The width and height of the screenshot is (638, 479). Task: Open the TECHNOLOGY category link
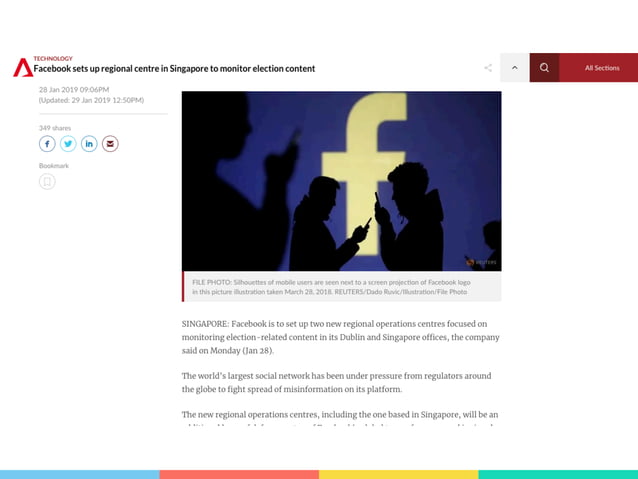click(x=53, y=59)
